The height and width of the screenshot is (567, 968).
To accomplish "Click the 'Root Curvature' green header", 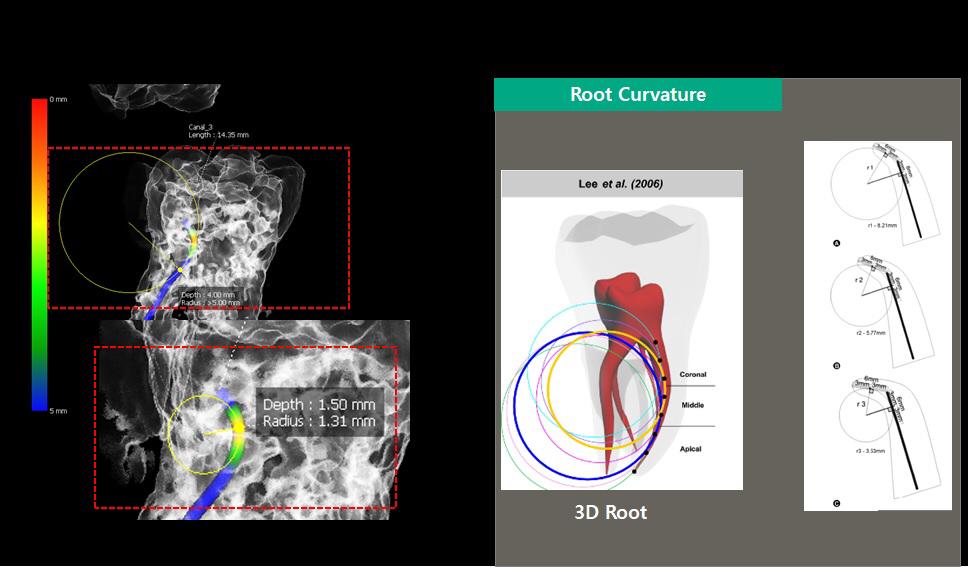I will click(638, 94).
